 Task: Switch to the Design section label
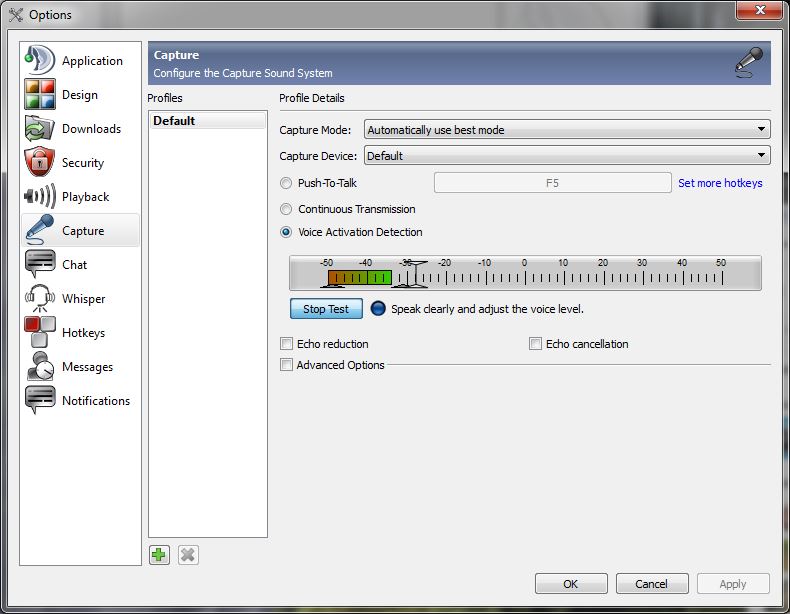click(80, 95)
